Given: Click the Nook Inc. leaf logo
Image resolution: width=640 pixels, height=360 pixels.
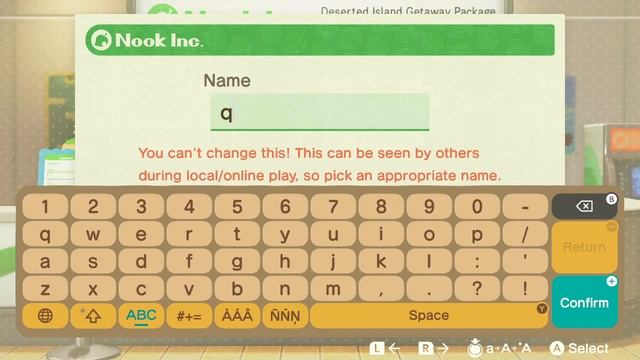Looking at the screenshot, I should [x=100, y=40].
